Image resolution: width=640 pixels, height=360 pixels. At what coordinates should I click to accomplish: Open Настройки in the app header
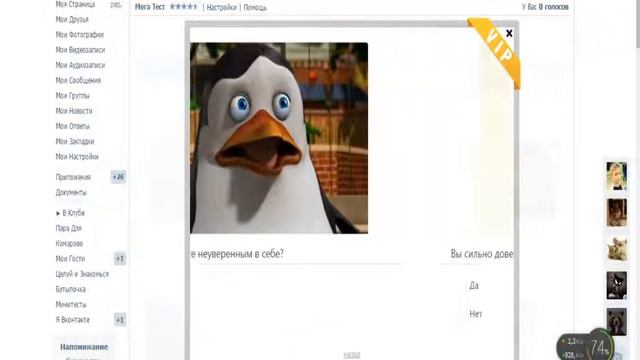coord(221,7)
